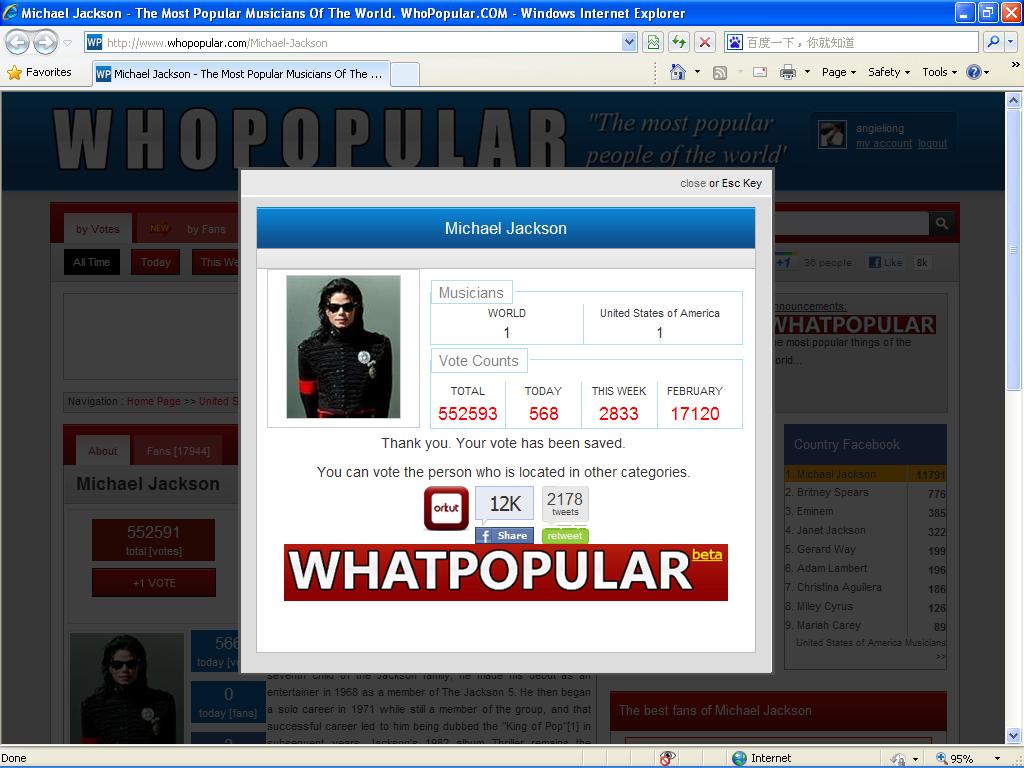Open the Page dropdown menu
This screenshot has height=768, width=1024.
838,72
